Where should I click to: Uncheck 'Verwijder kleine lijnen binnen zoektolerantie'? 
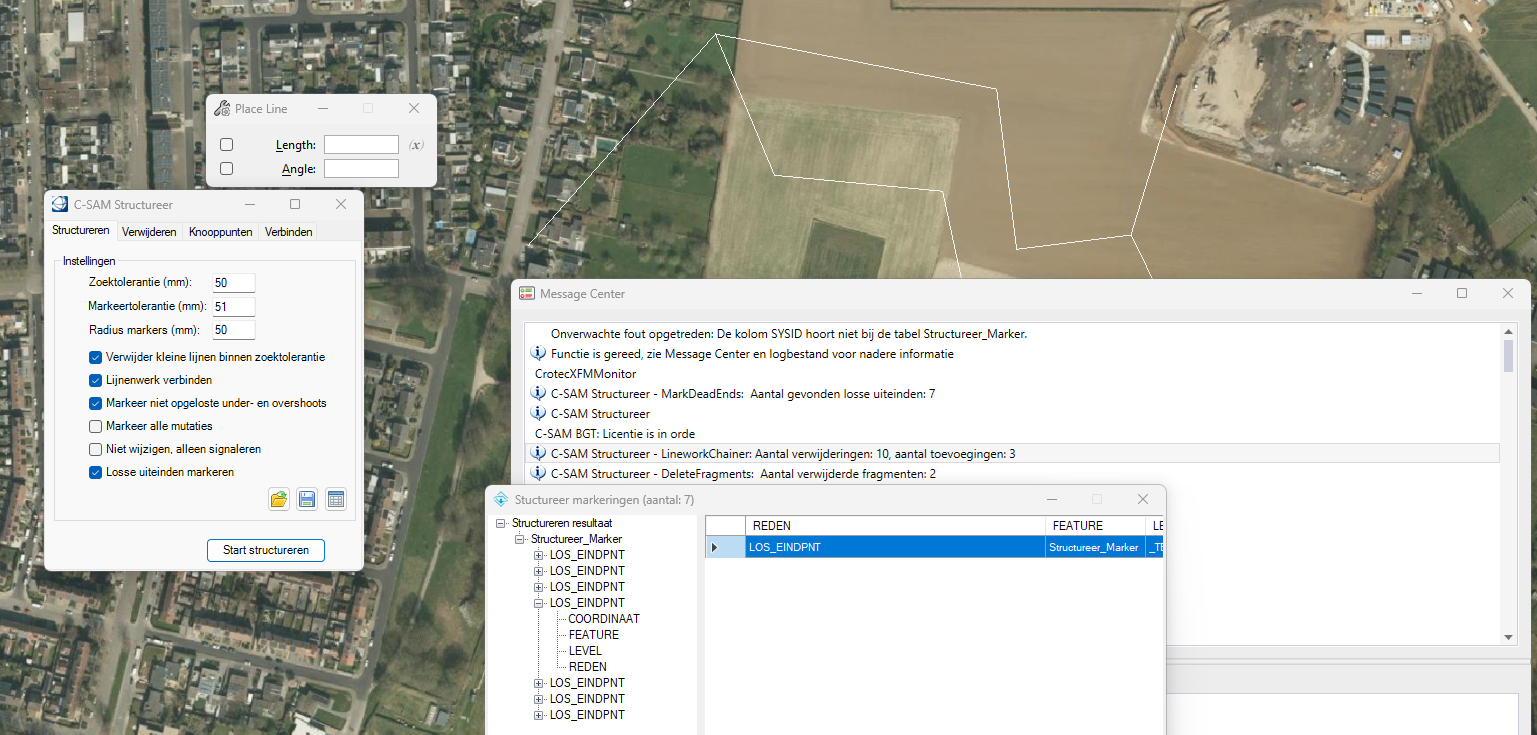(96, 357)
